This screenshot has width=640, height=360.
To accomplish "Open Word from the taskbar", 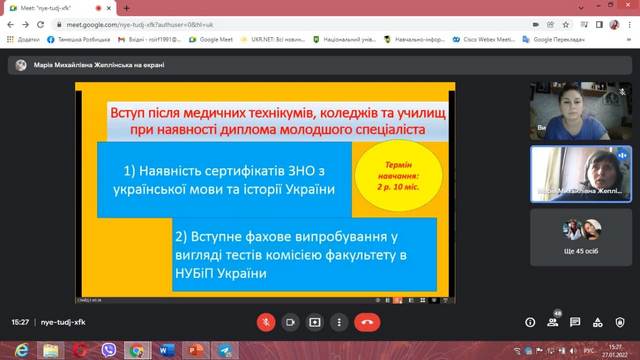I will coord(167,351).
